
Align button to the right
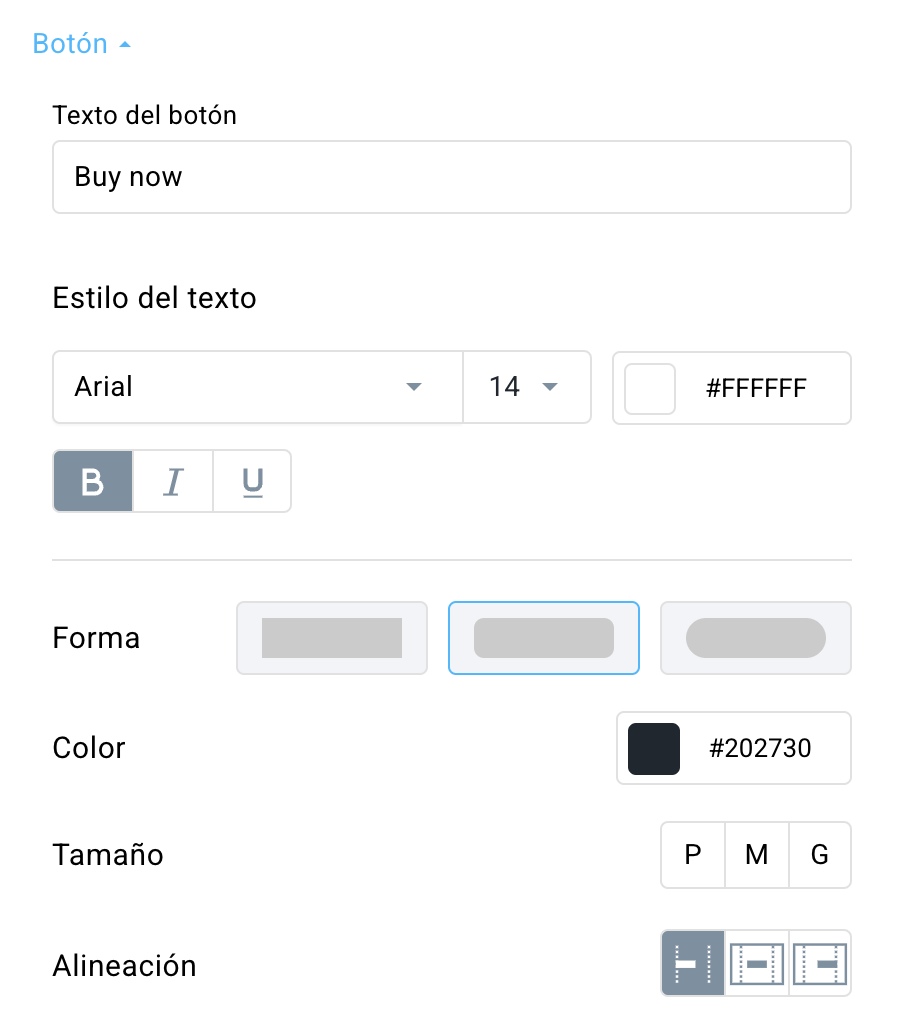(x=820, y=963)
